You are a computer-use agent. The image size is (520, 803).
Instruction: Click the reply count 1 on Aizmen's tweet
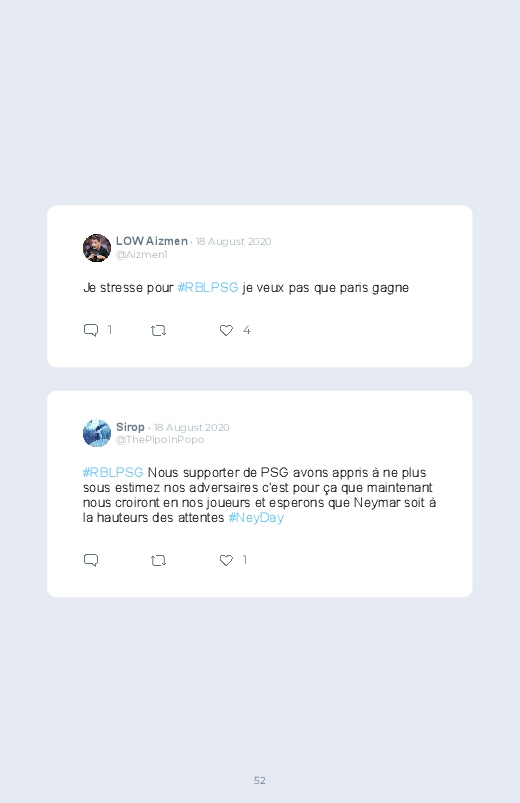click(x=110, y=330)
